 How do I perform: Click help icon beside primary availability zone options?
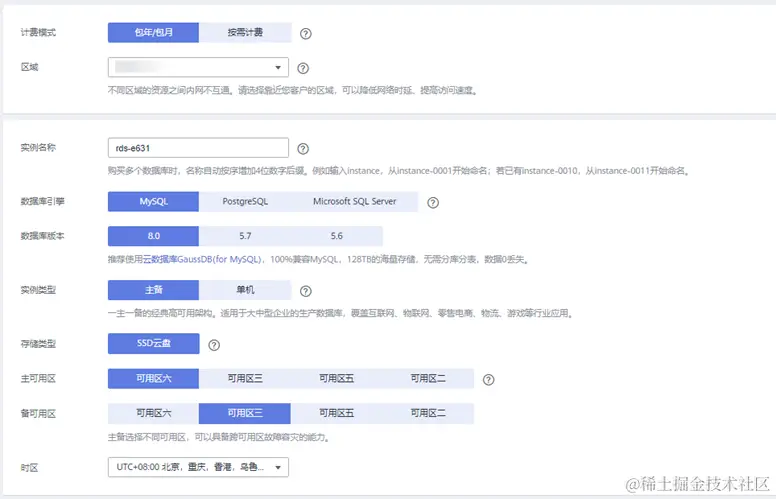[x=488, y=380]
